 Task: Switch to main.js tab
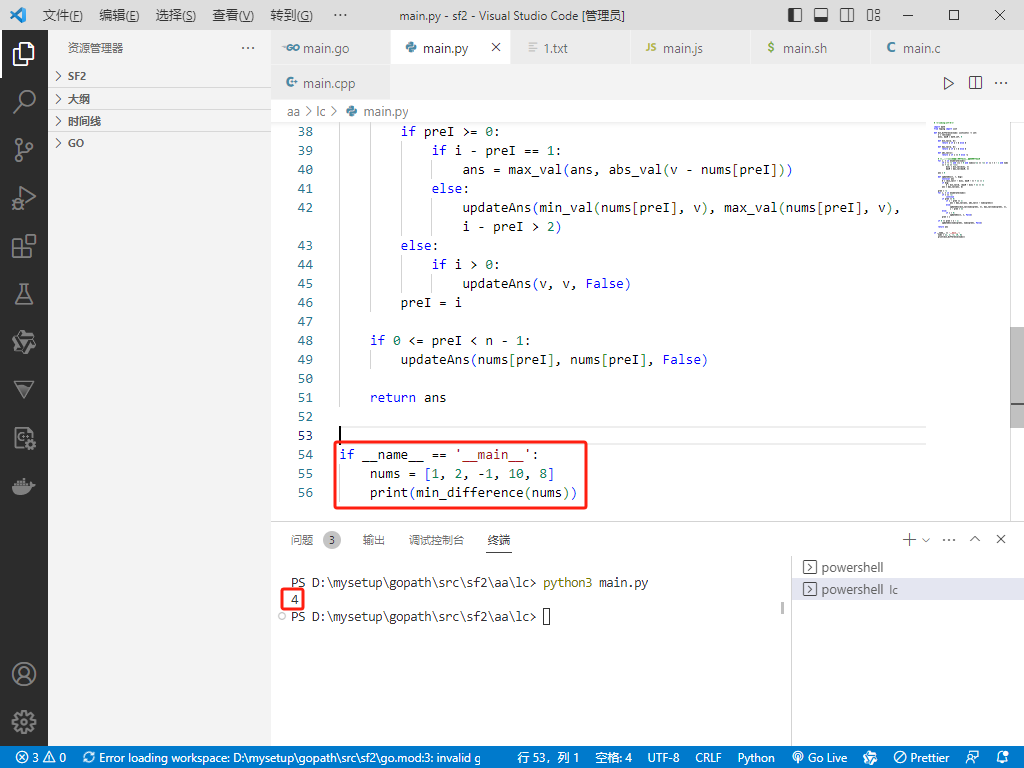click(x=691, y=48)
